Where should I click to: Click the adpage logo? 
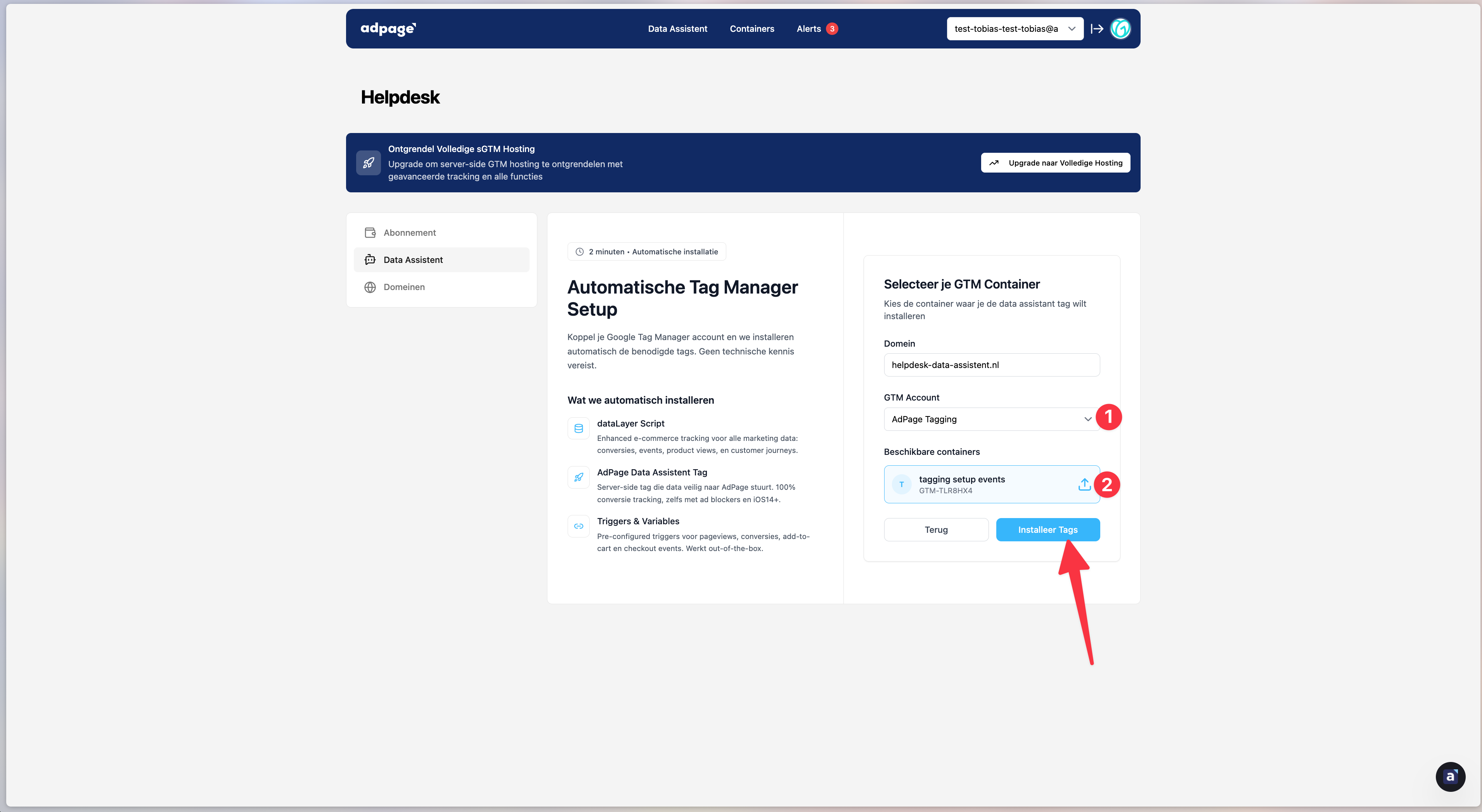[x=388, y=29]
